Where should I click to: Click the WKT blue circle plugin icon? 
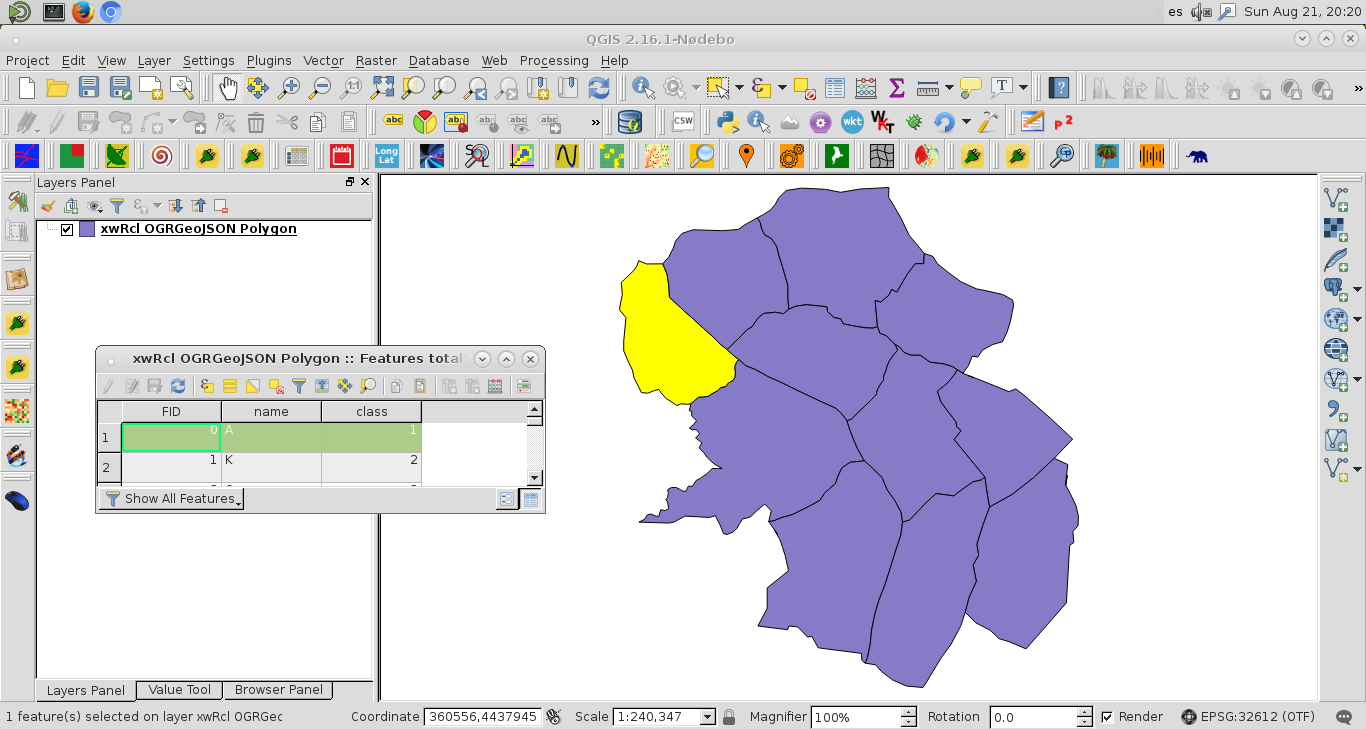point(852,122)
